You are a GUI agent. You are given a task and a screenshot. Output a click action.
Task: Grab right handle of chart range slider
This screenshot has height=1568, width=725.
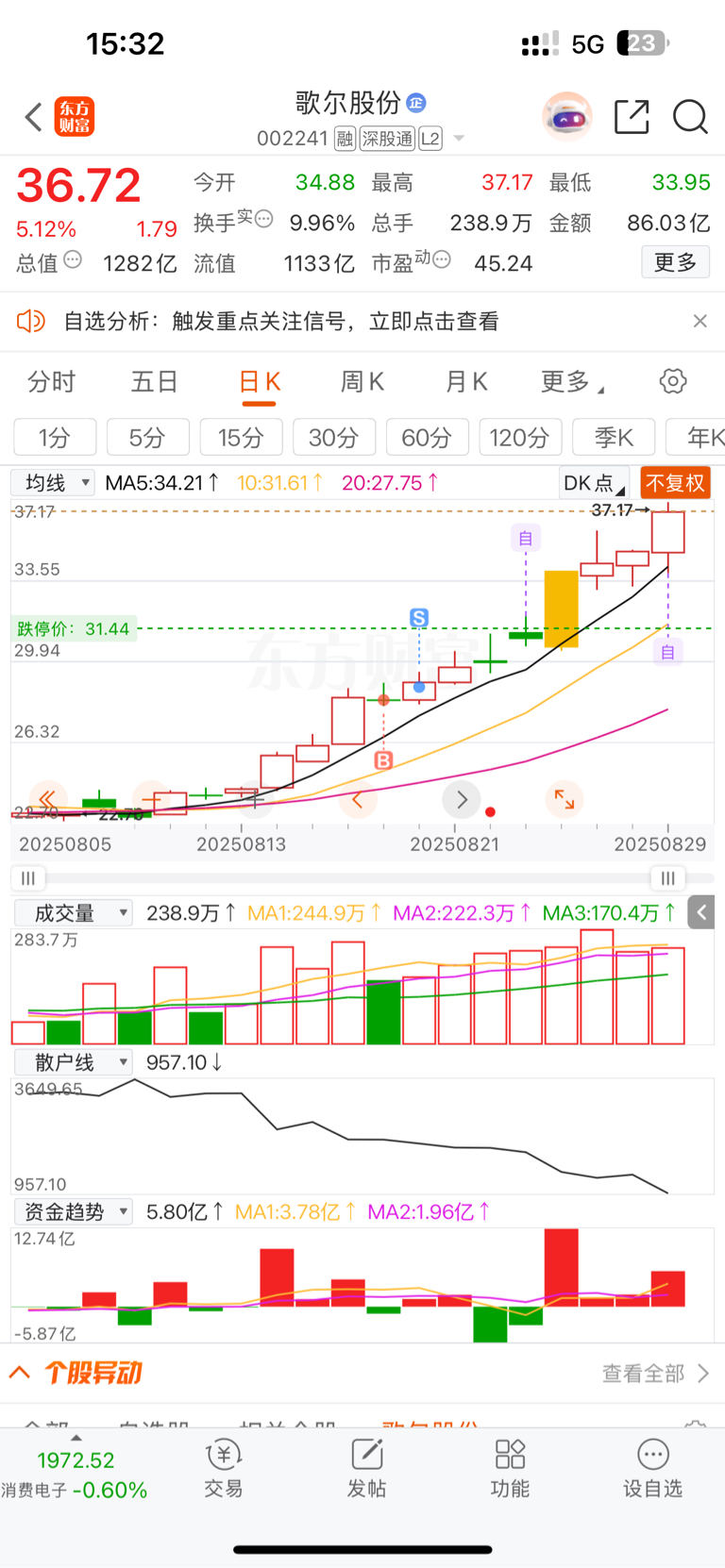pyautogui.click(x=667, y=878)
